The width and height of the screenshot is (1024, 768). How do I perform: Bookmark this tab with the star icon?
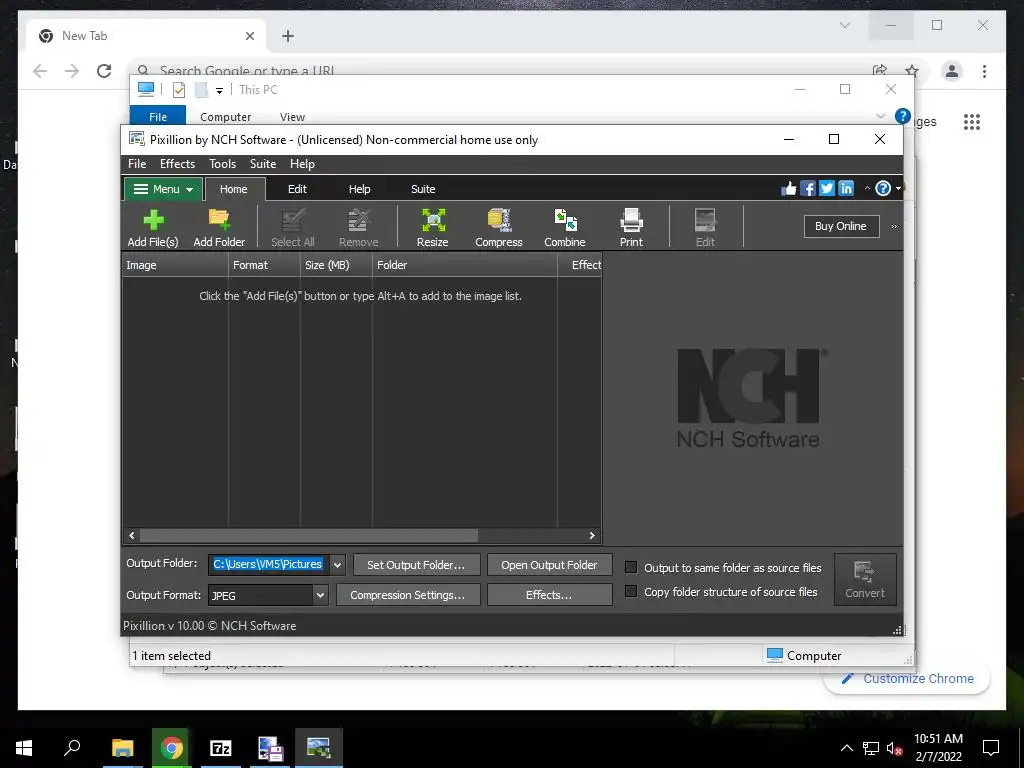912,71
